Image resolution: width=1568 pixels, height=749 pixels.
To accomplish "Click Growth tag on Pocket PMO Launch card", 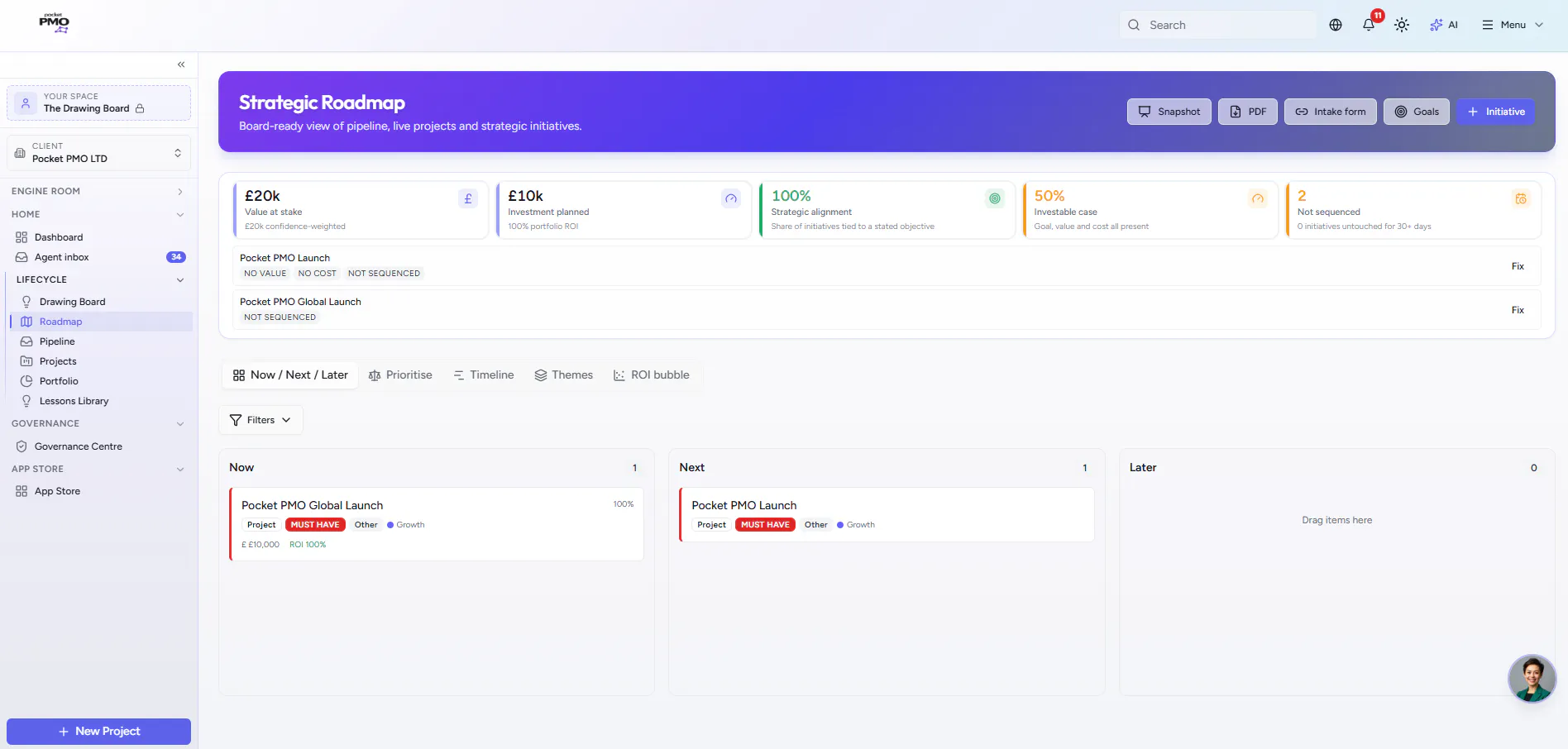I will click(x=856, y=525).
